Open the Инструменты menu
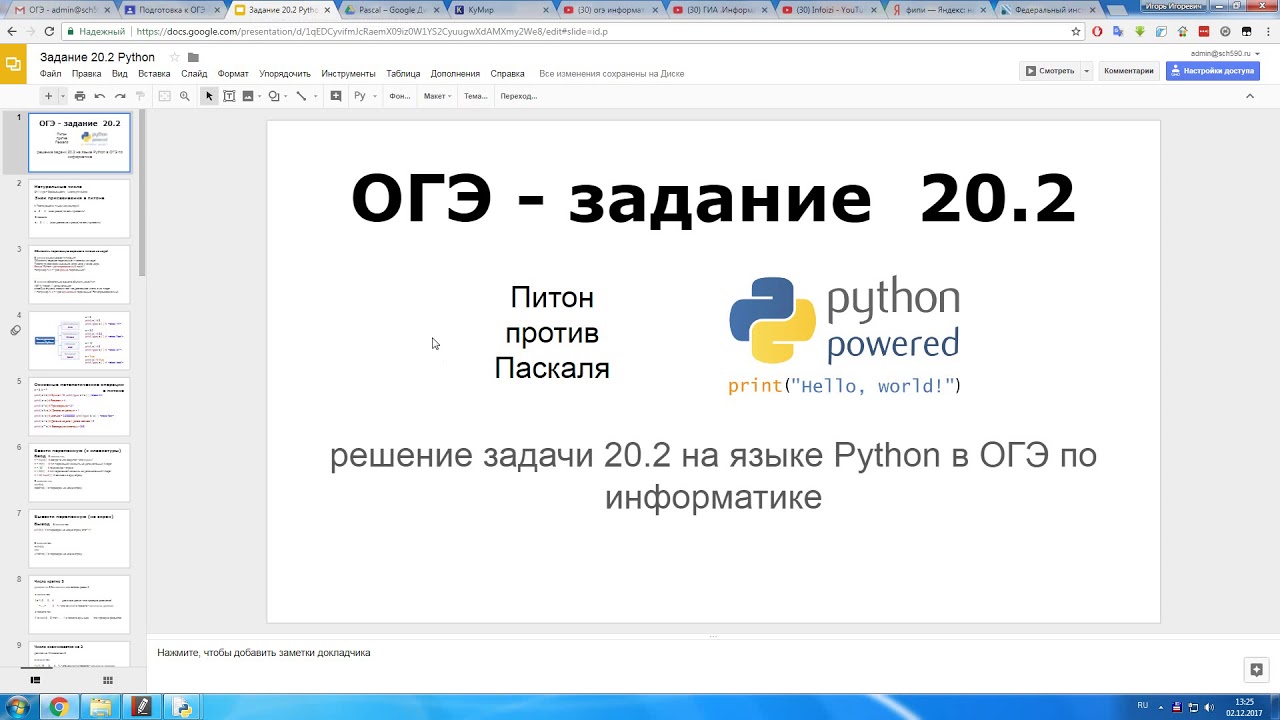This screenshot has height=720, width=1280. [x=348, y=74]
